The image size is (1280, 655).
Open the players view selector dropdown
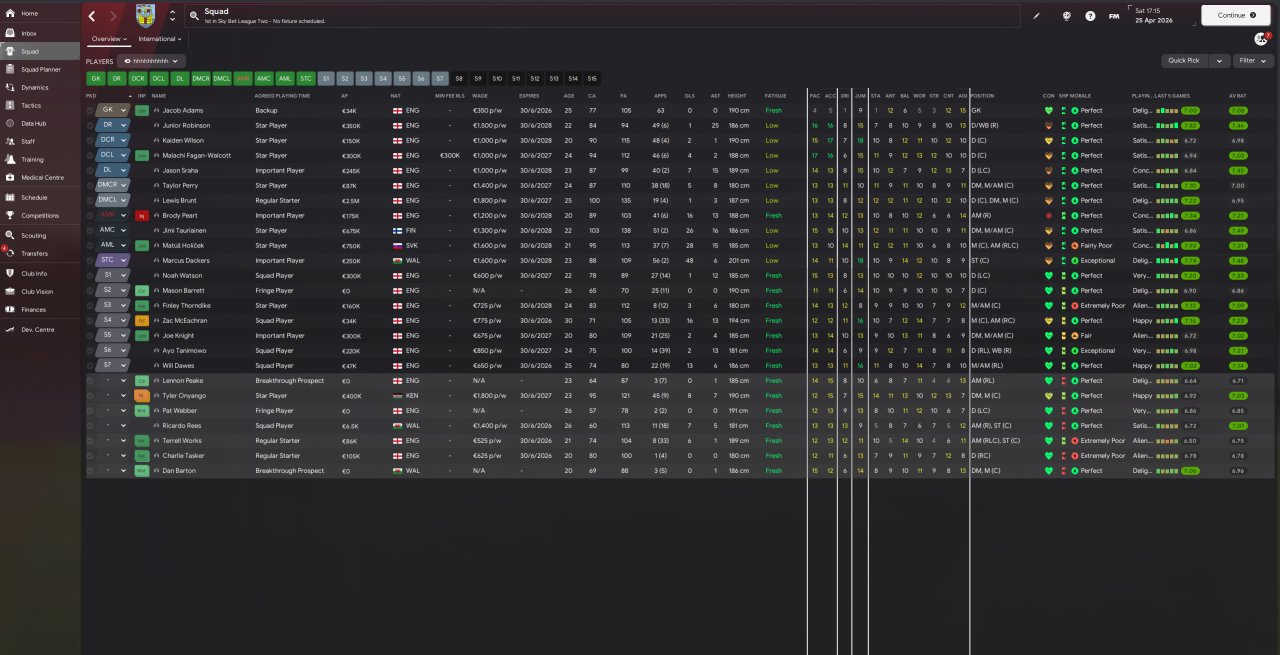pyautogui.click(x=151, y=61)
